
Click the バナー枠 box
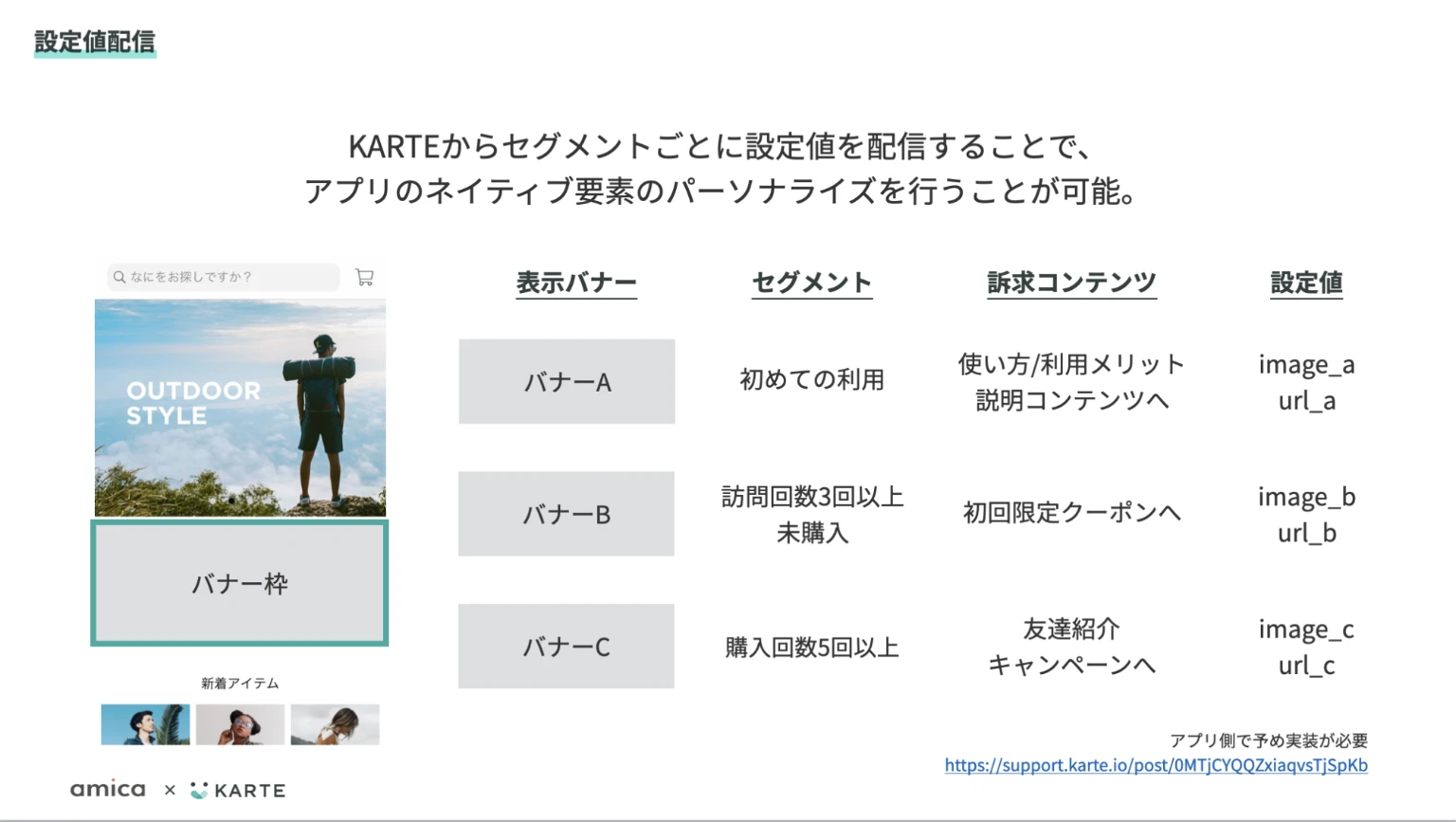click(x=240, y=583)
